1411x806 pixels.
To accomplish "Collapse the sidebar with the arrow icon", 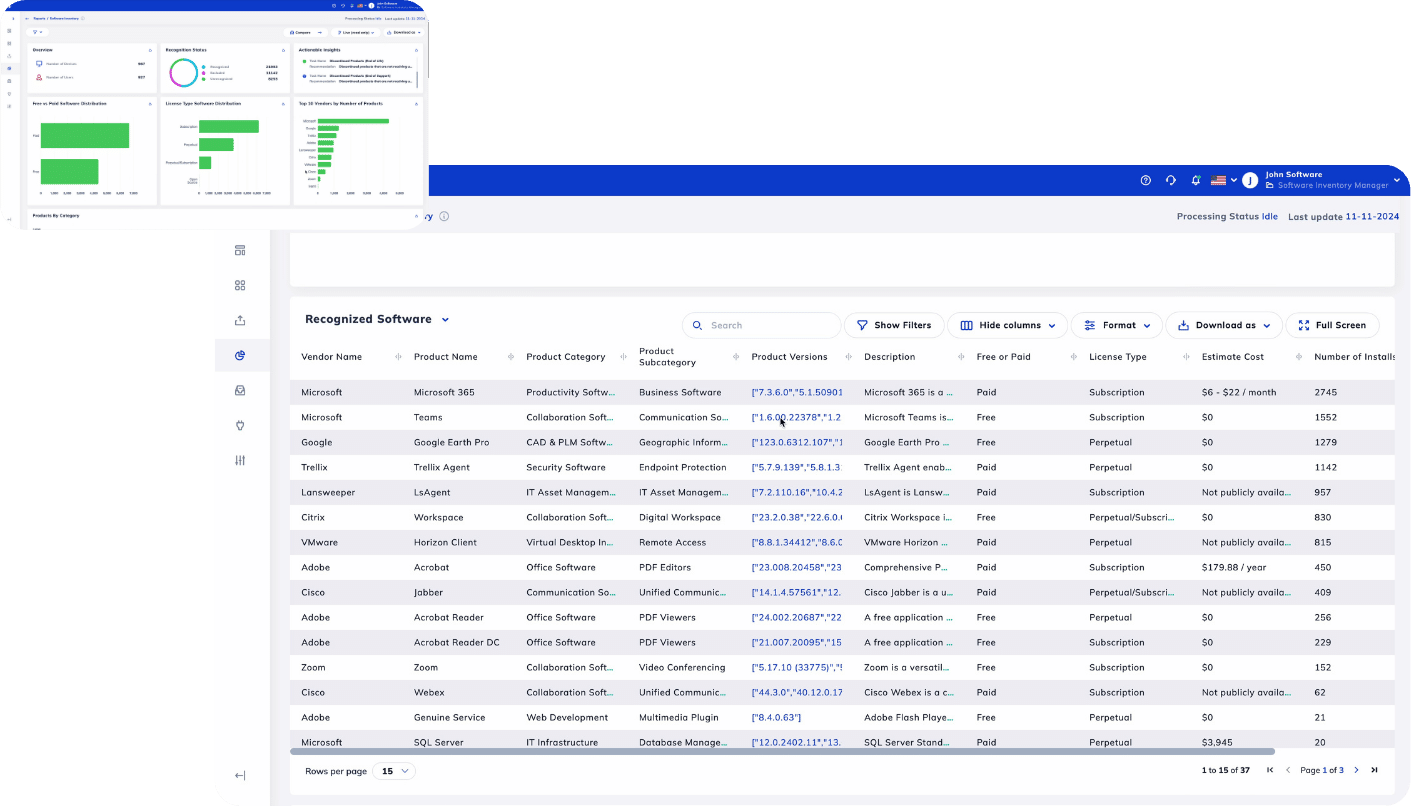I will click(240, 775).
